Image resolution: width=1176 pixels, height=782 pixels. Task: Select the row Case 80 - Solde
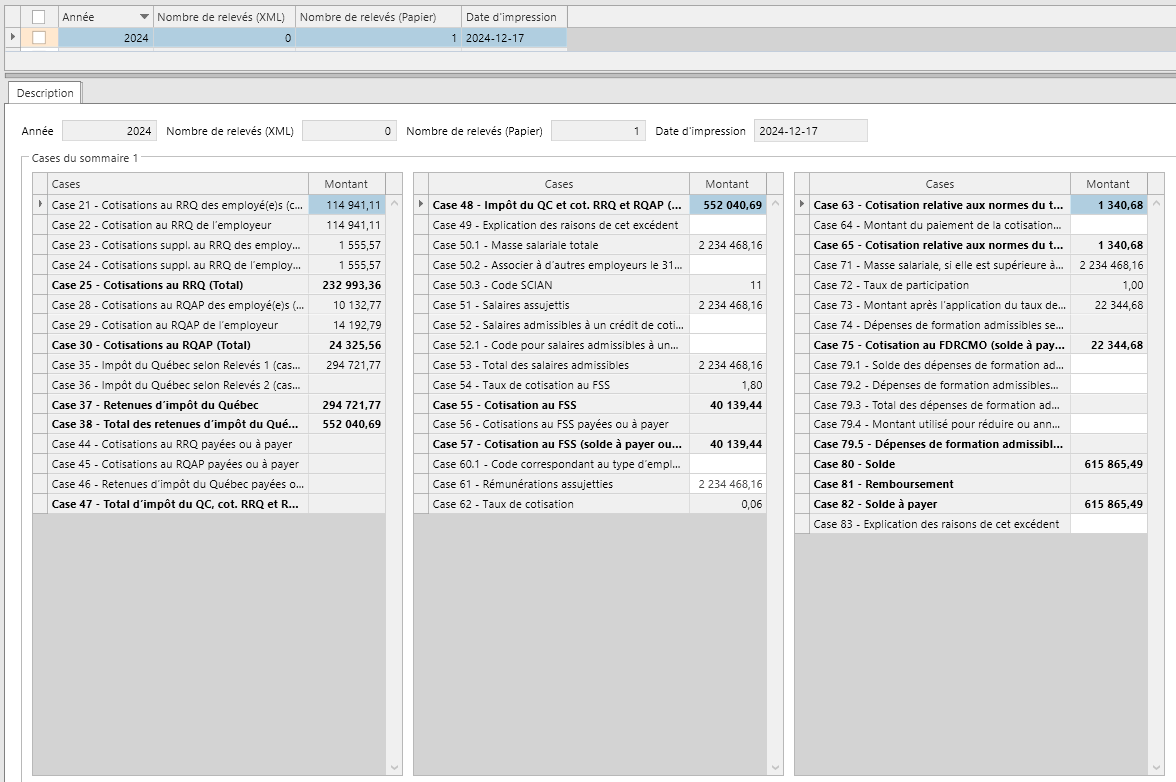(971, 464)
